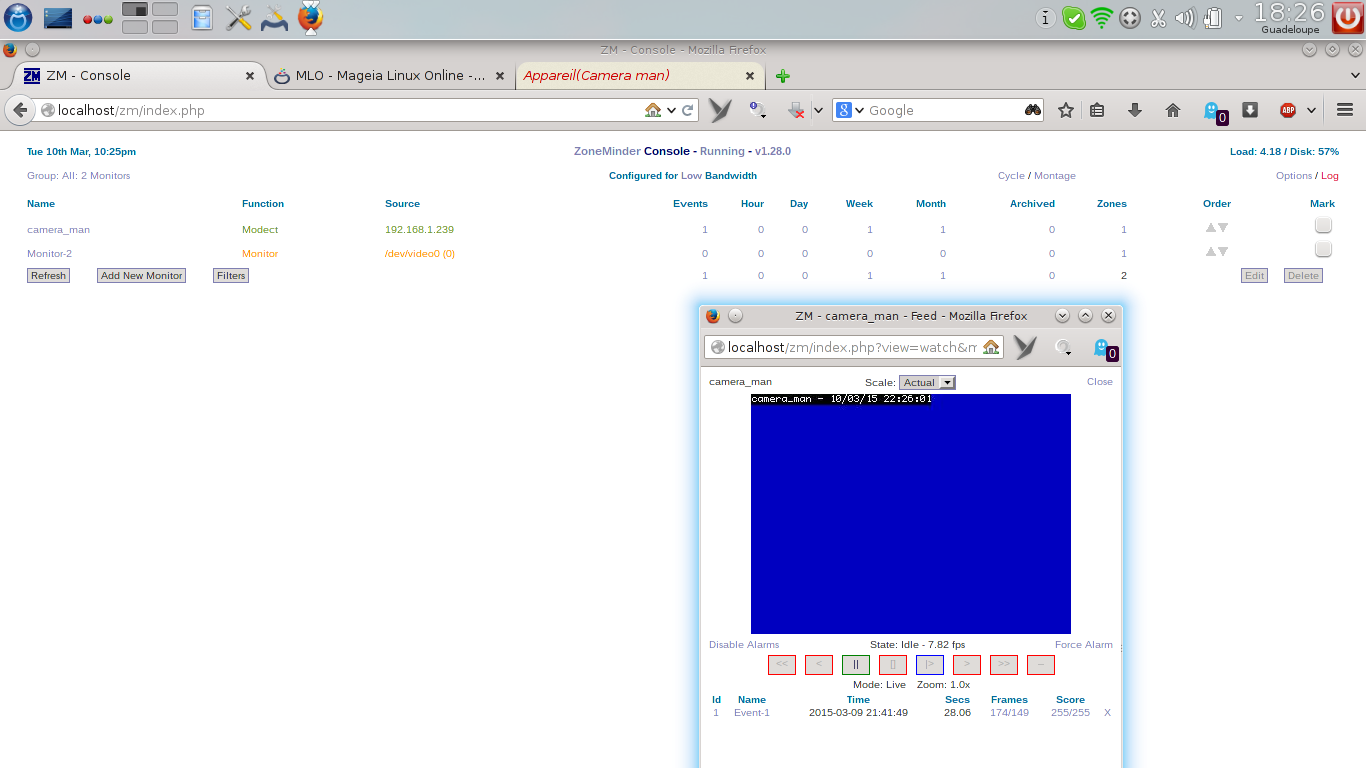
Task: Open the removable device notifier tray icon
Action: pos(1213,18)
